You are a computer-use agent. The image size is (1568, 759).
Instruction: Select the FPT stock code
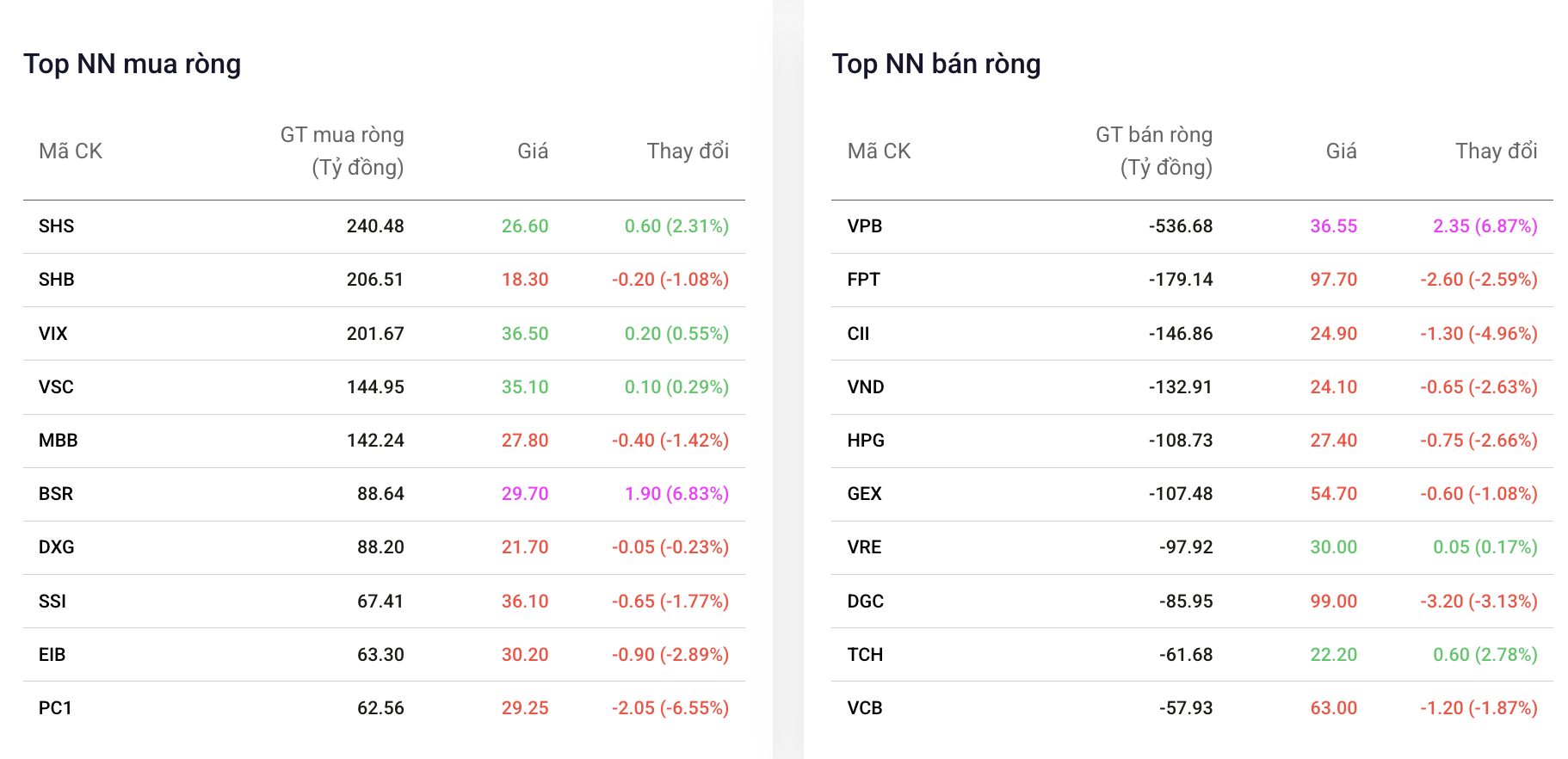point(863,280)
